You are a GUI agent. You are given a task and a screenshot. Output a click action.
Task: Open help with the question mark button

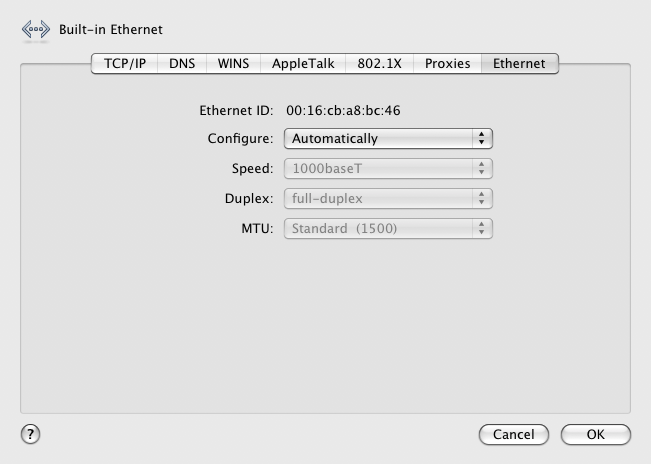[x=31, y=434]
